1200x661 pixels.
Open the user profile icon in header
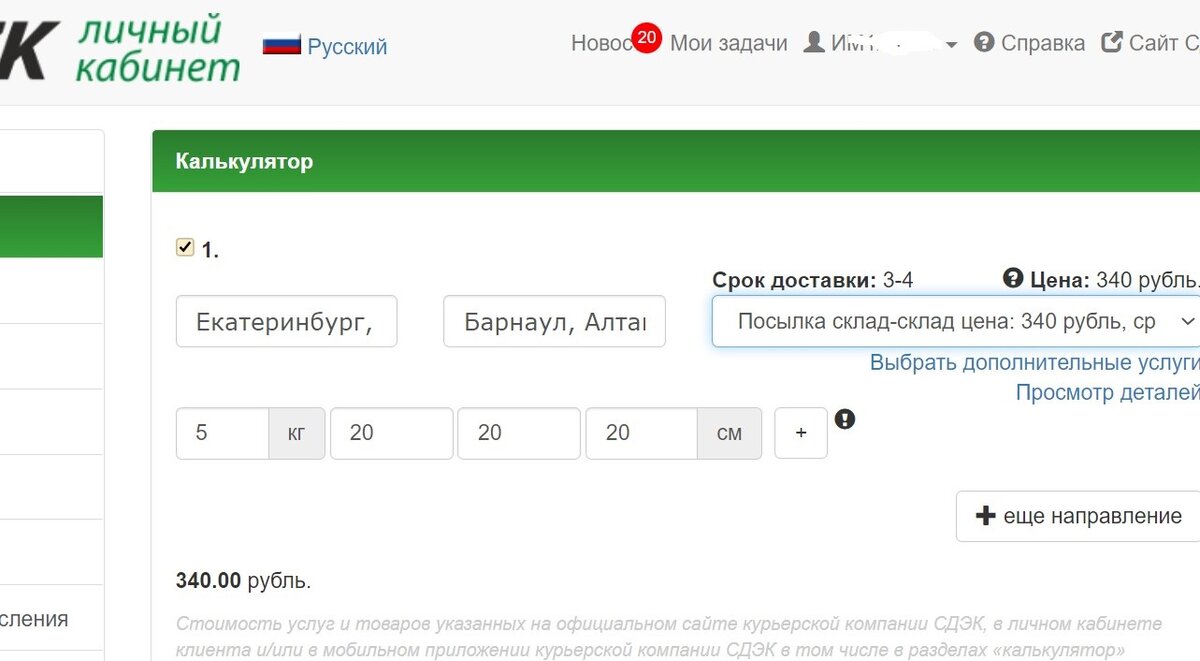(814, 43)
